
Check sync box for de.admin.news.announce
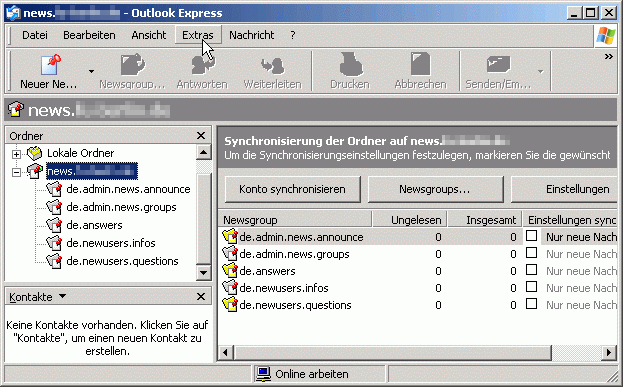click(531, 236)
